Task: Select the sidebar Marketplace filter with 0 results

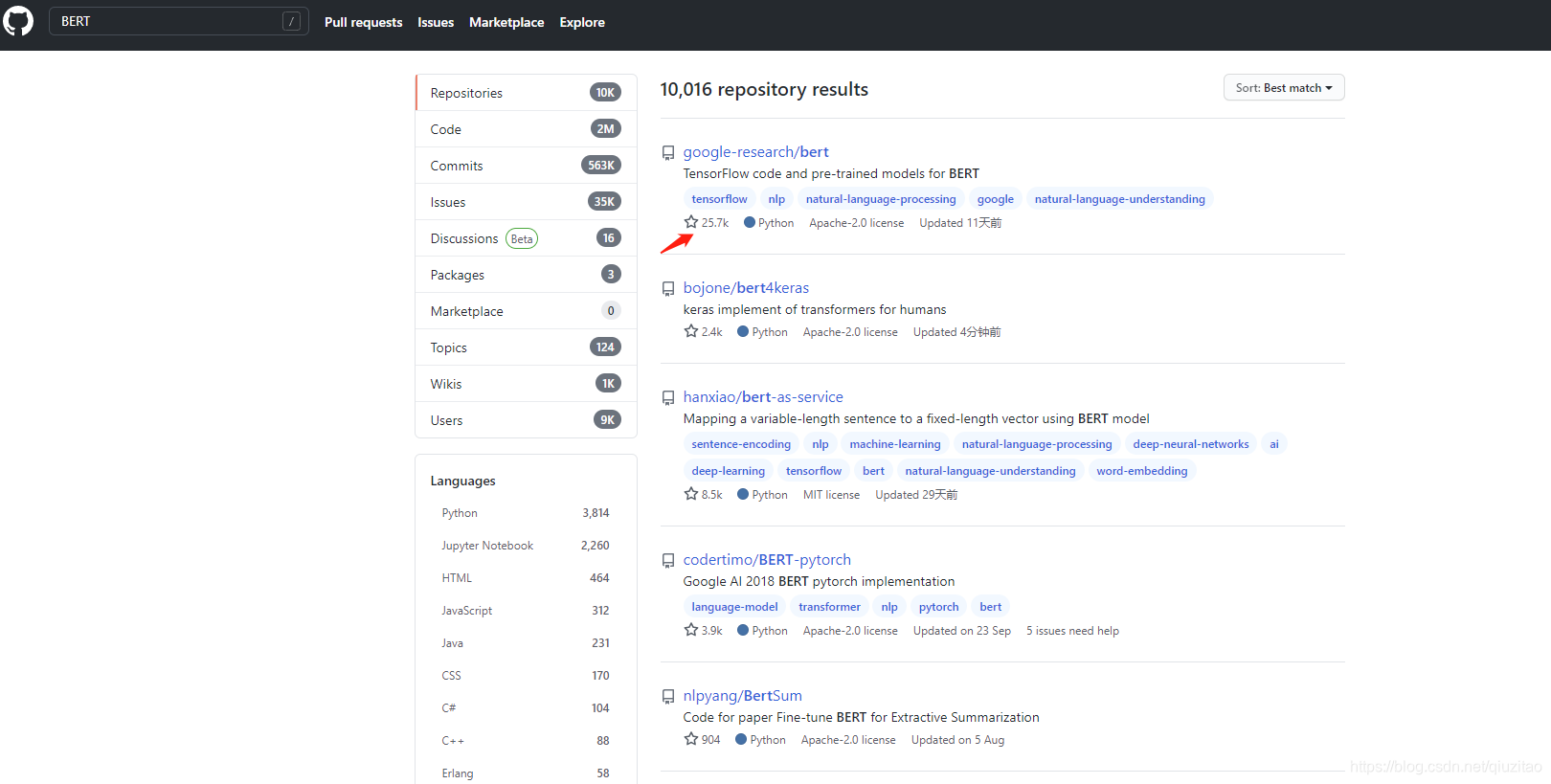Action: coord(526,311)
